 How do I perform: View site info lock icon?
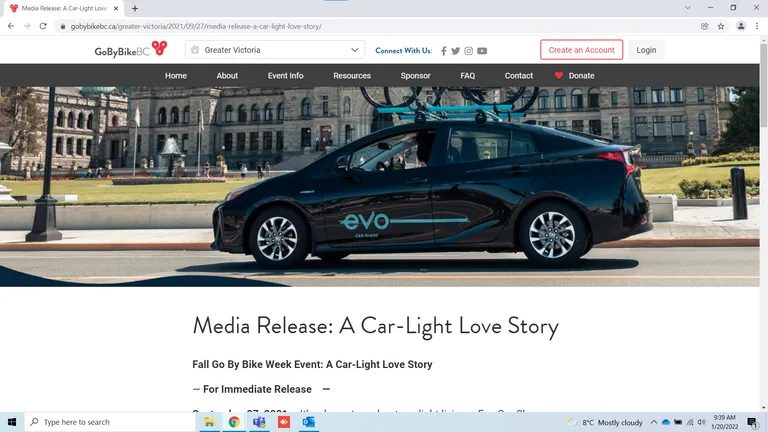pyautogui.click(x=63, y=26)
